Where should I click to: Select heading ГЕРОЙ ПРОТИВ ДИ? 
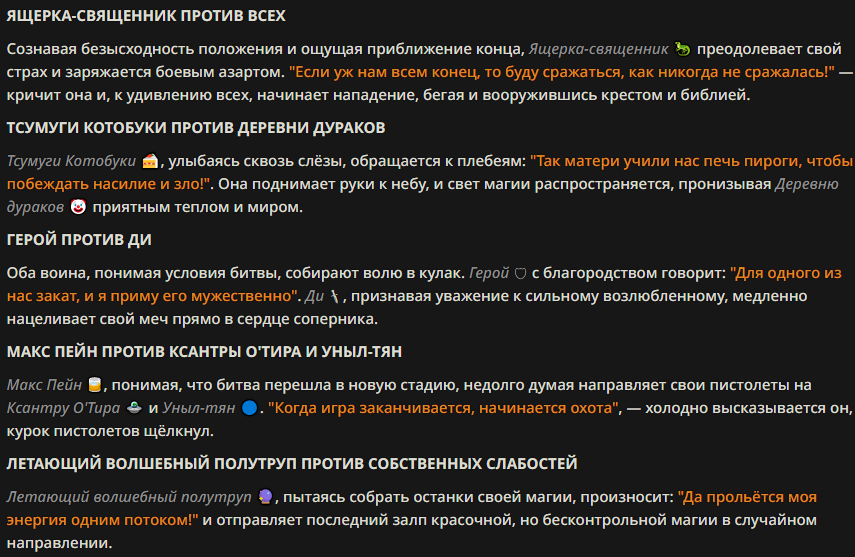[x=79, y=239]
